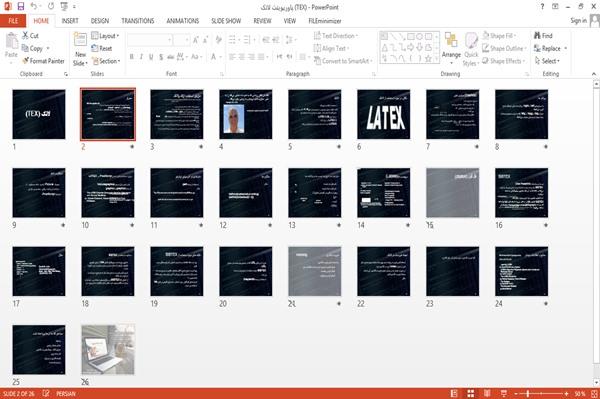The image size is (600, 399).
Task: Switch to the SLIDE SHOW tab
Action: [226, 21]
